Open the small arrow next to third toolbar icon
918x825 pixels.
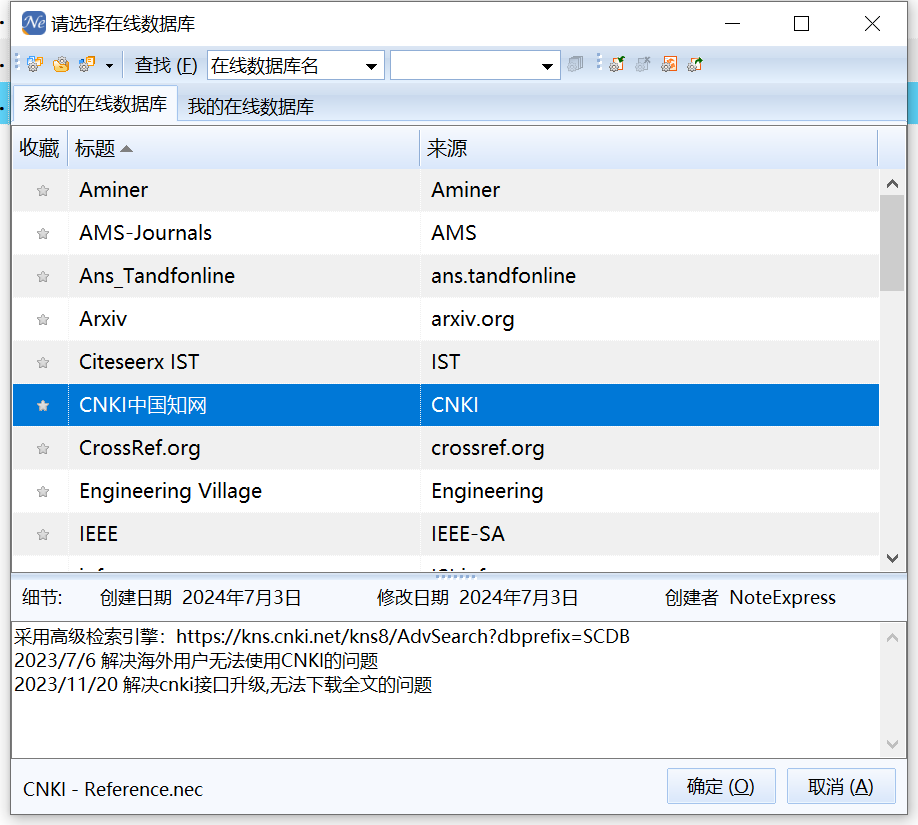(x=109, y=66)
